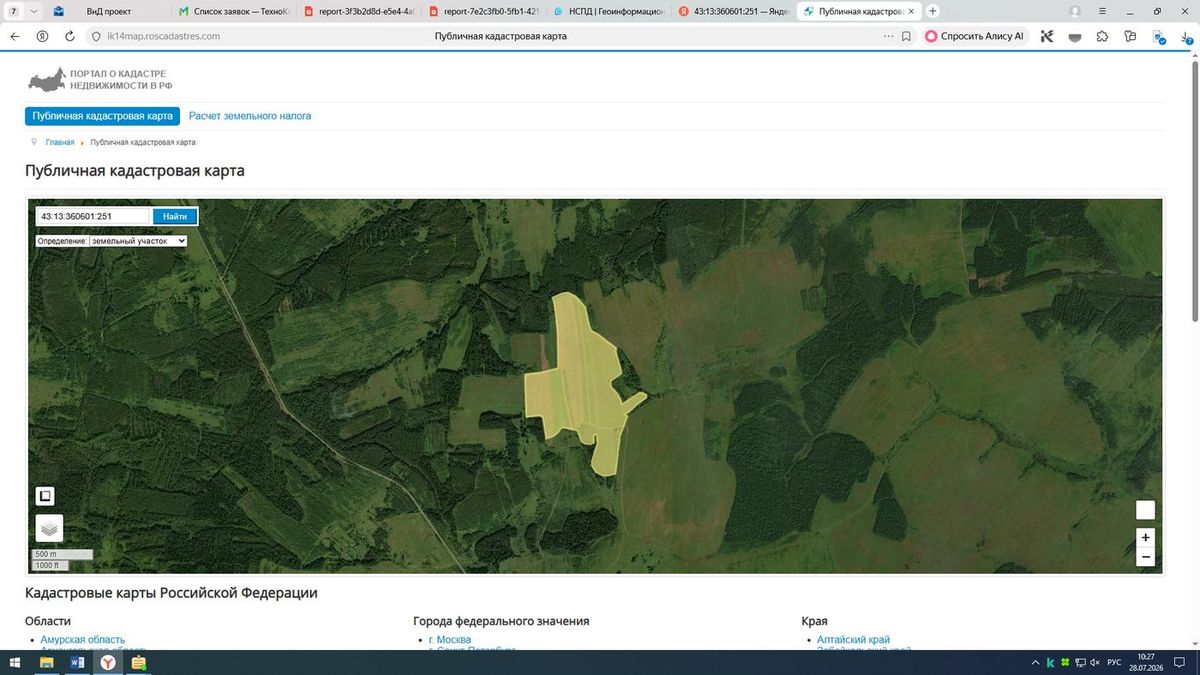This screenshot has height=675, width=1200.
Task: Click the cadastral number search input field
Action: point(93,216)
